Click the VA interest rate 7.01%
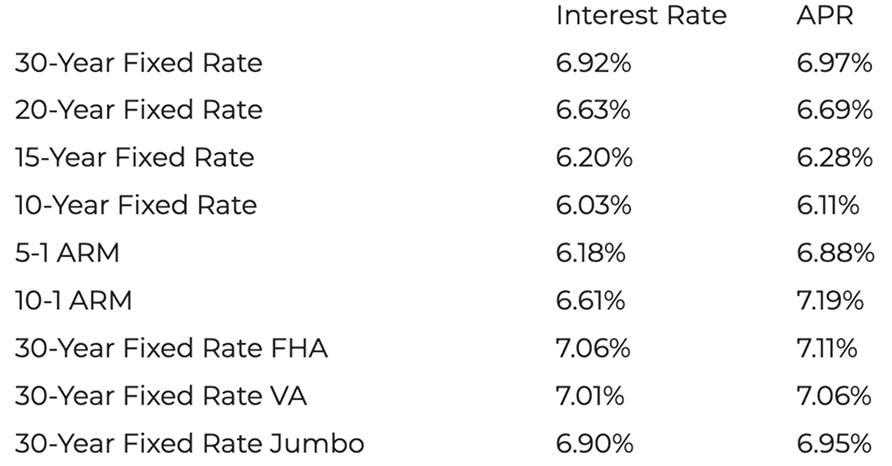 tap(589, 396)
